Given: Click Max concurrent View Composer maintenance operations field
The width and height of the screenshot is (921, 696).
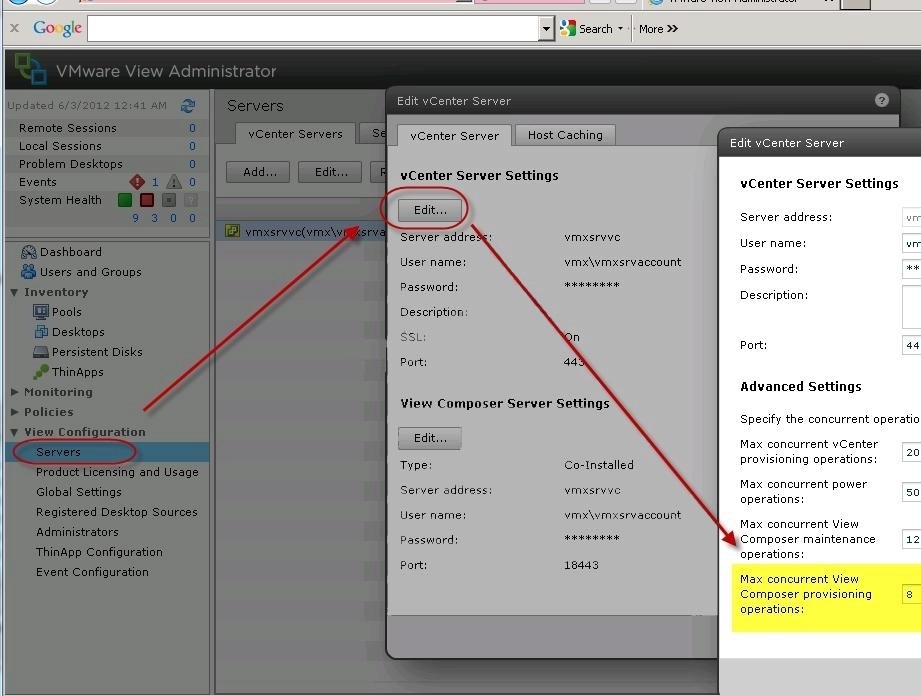Looking at the screenshot, I should click(912, 539).
